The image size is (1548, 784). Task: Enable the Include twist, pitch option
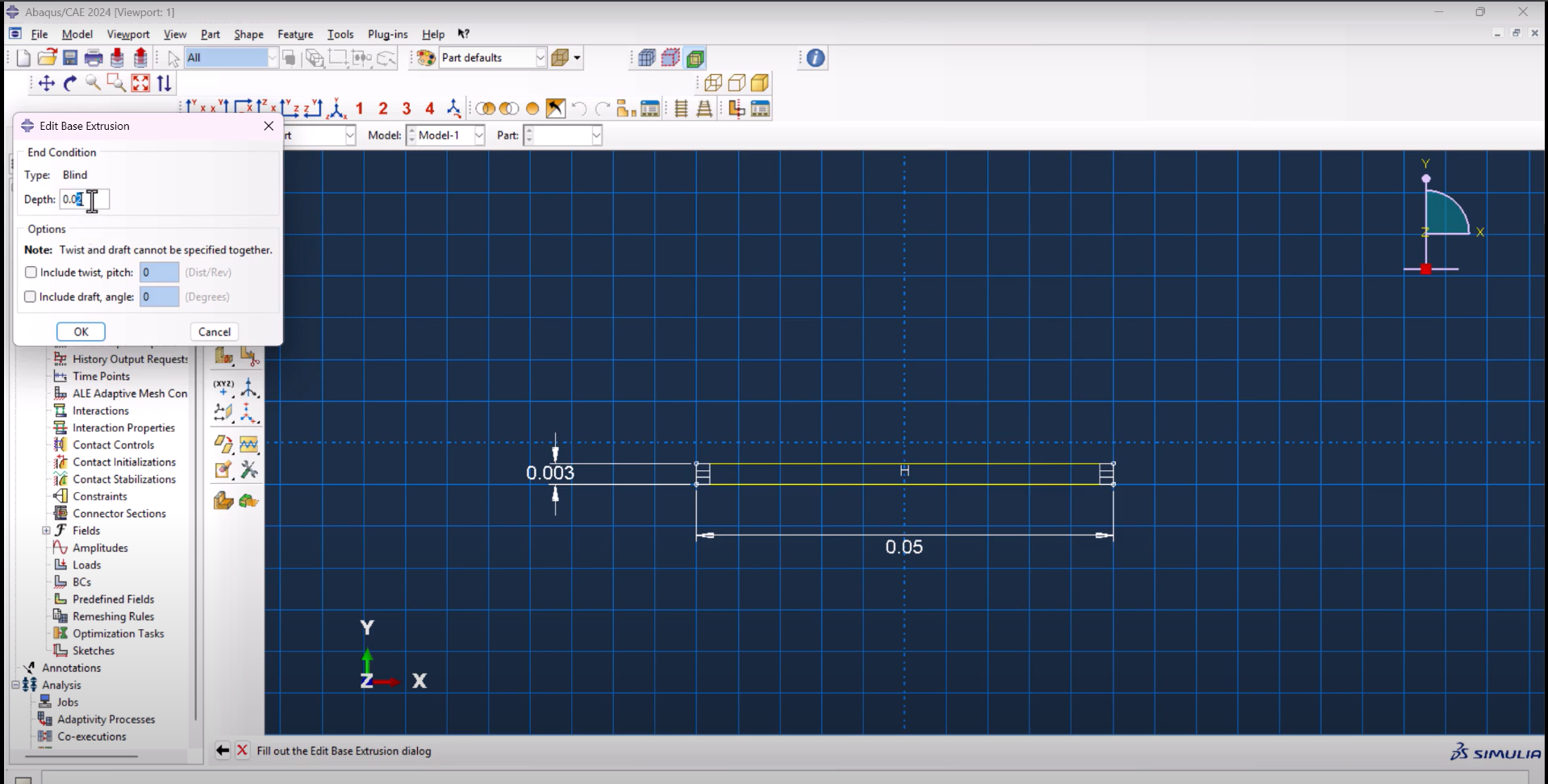click(31, 272)
